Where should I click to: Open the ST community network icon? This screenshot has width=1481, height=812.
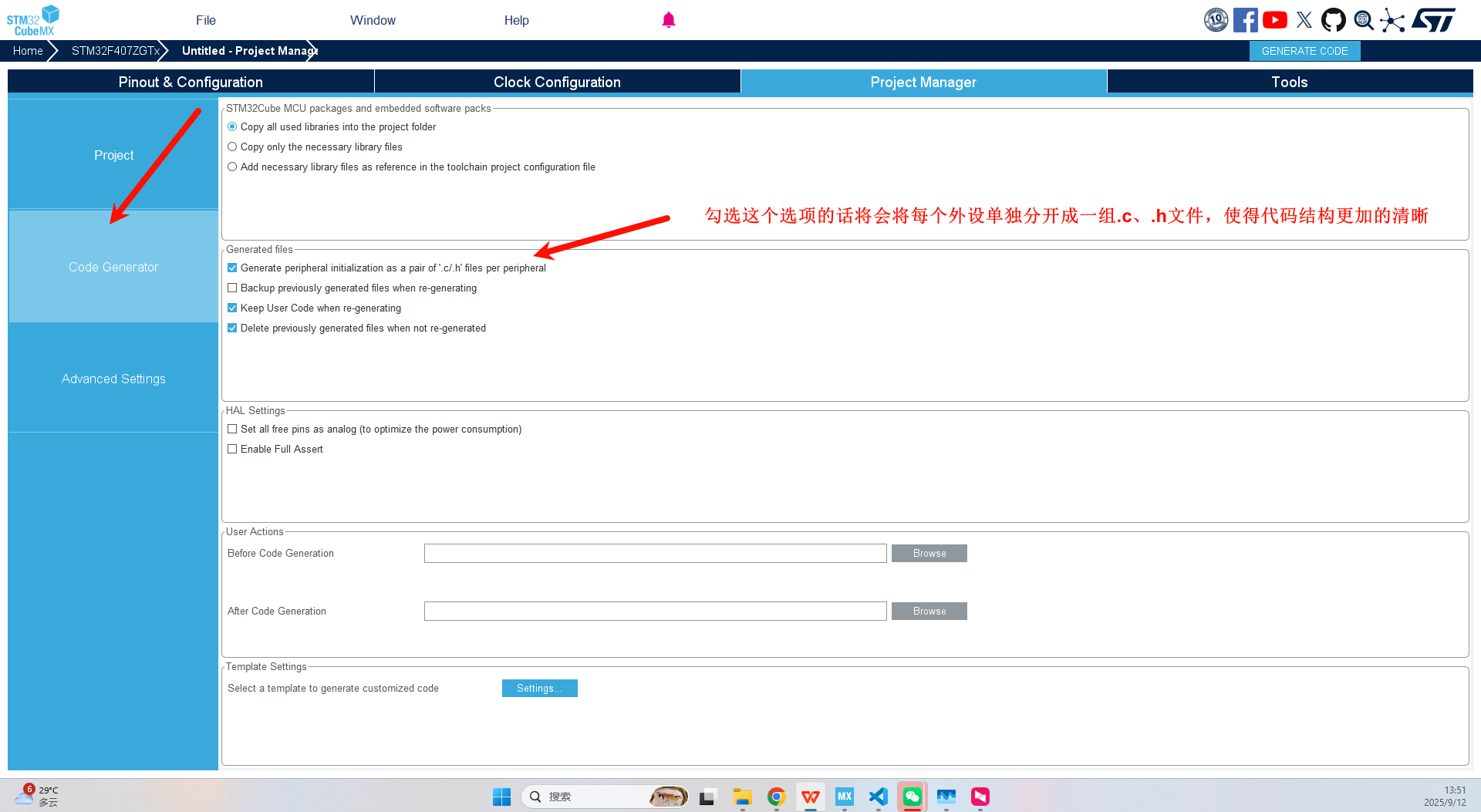pos(1392,20)
